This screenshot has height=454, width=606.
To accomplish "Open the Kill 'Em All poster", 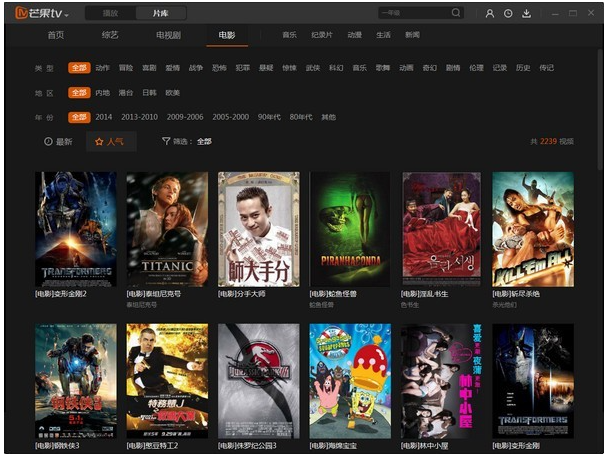I will coord(533,229).
